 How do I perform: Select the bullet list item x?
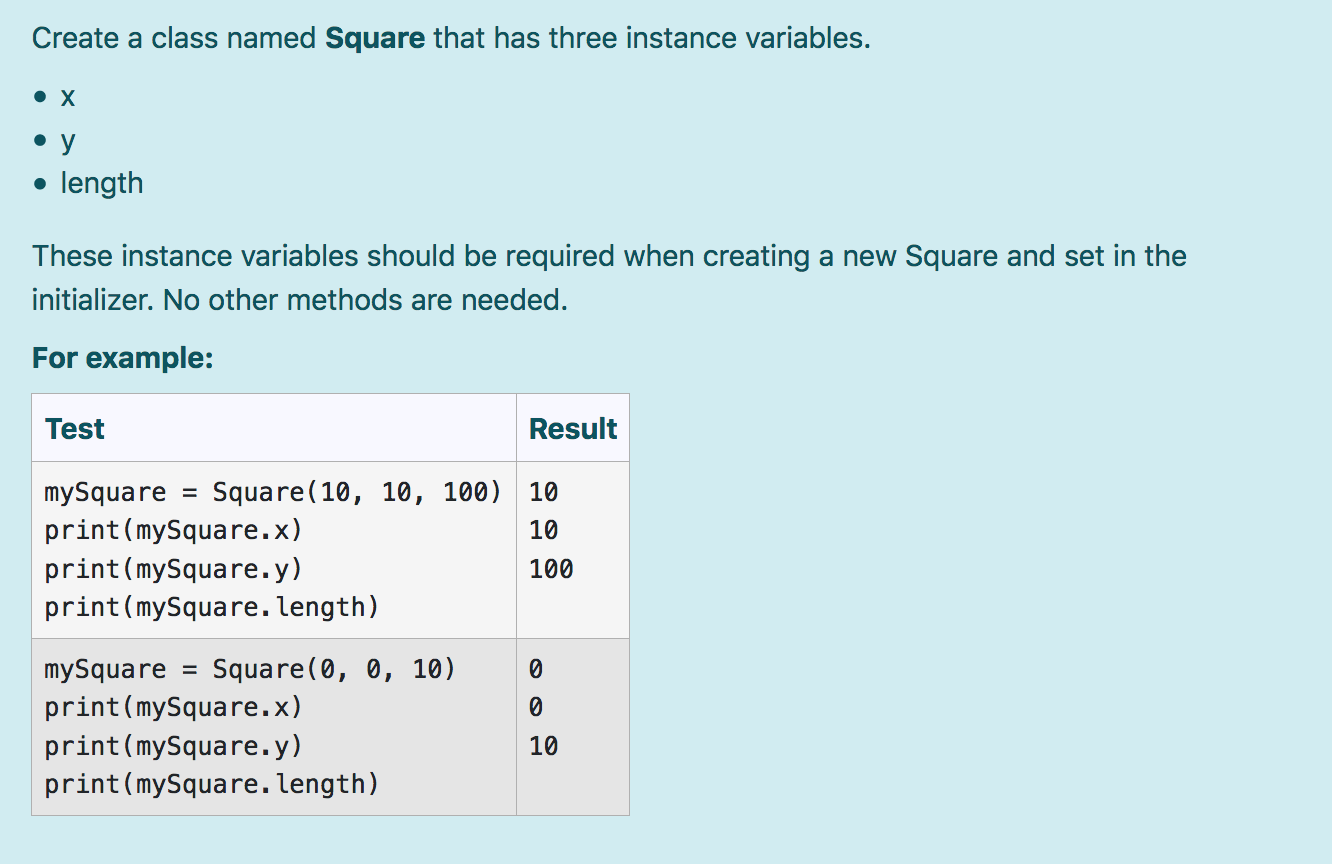tap(67, 96)
